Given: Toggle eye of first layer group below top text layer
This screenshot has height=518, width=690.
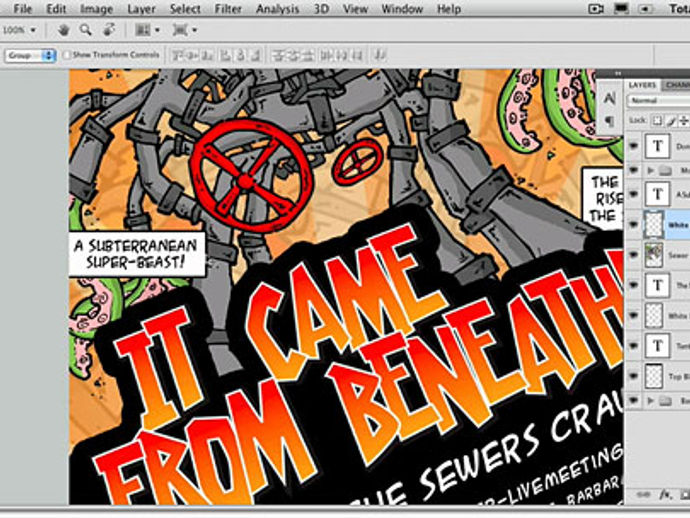Looking at the screenshot, I should 634,170.
